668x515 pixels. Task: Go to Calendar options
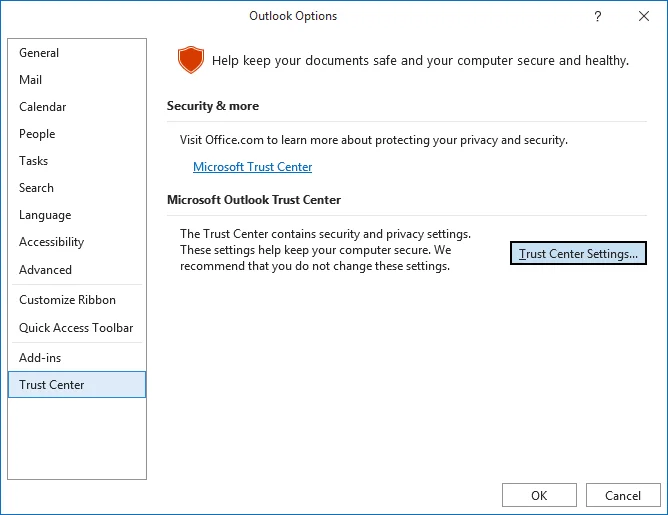pos(77,107)
